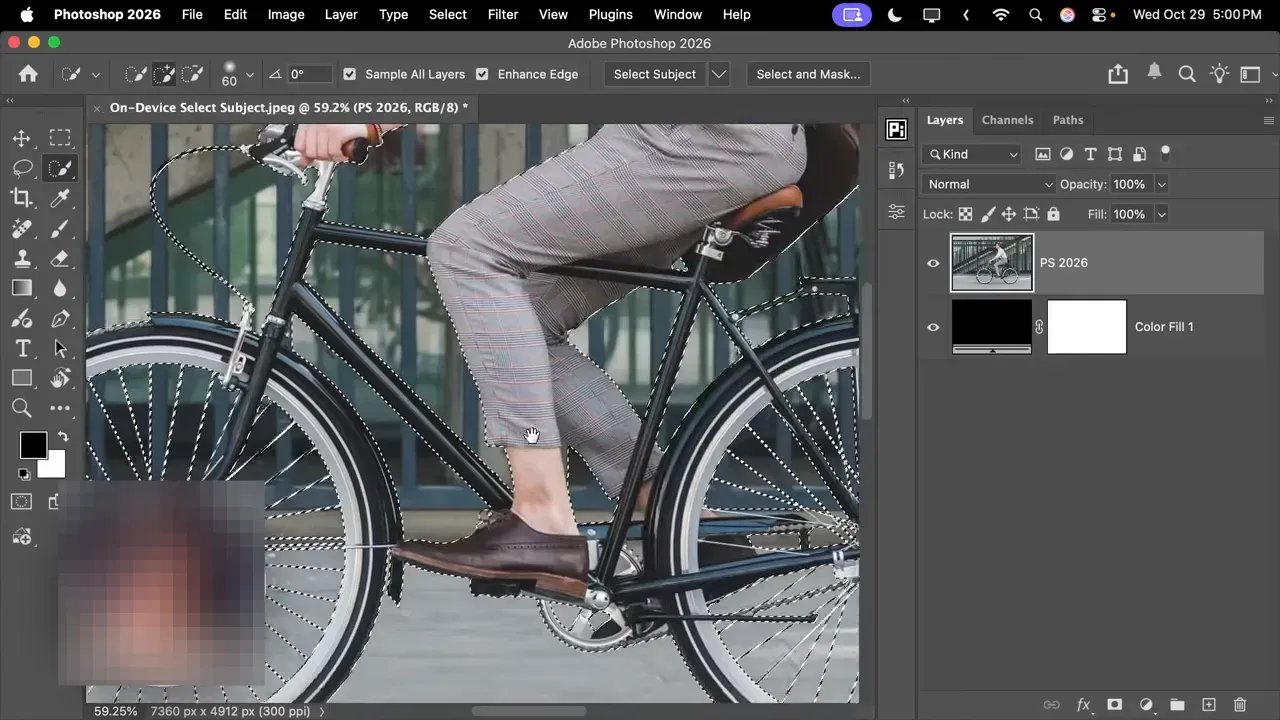Image resolution: width=1280 pixels, height=720 pixels.
Task: Click the Select and Mask button
Action: coord(808,74)
